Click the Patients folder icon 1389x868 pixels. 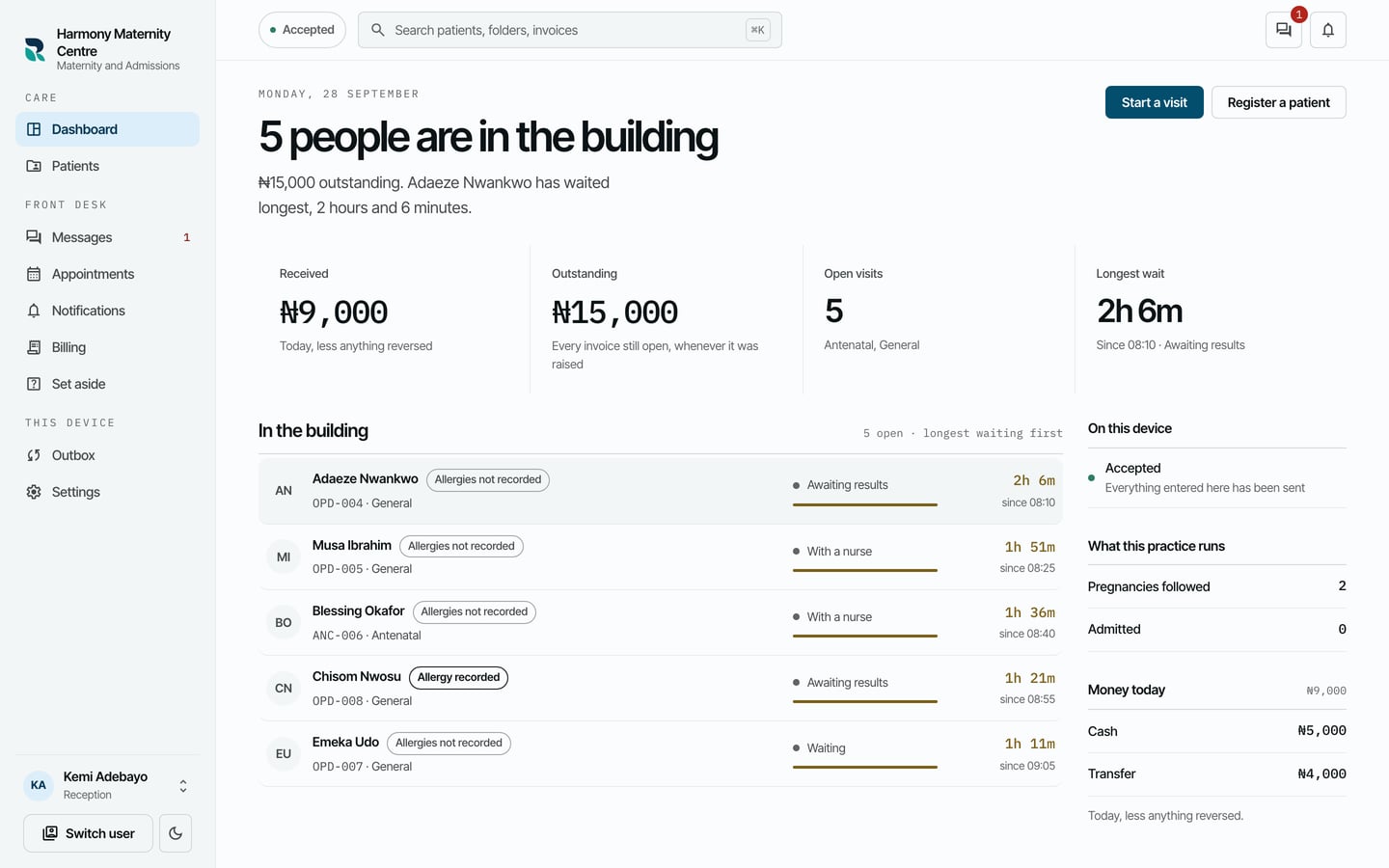tap(34, 166)
